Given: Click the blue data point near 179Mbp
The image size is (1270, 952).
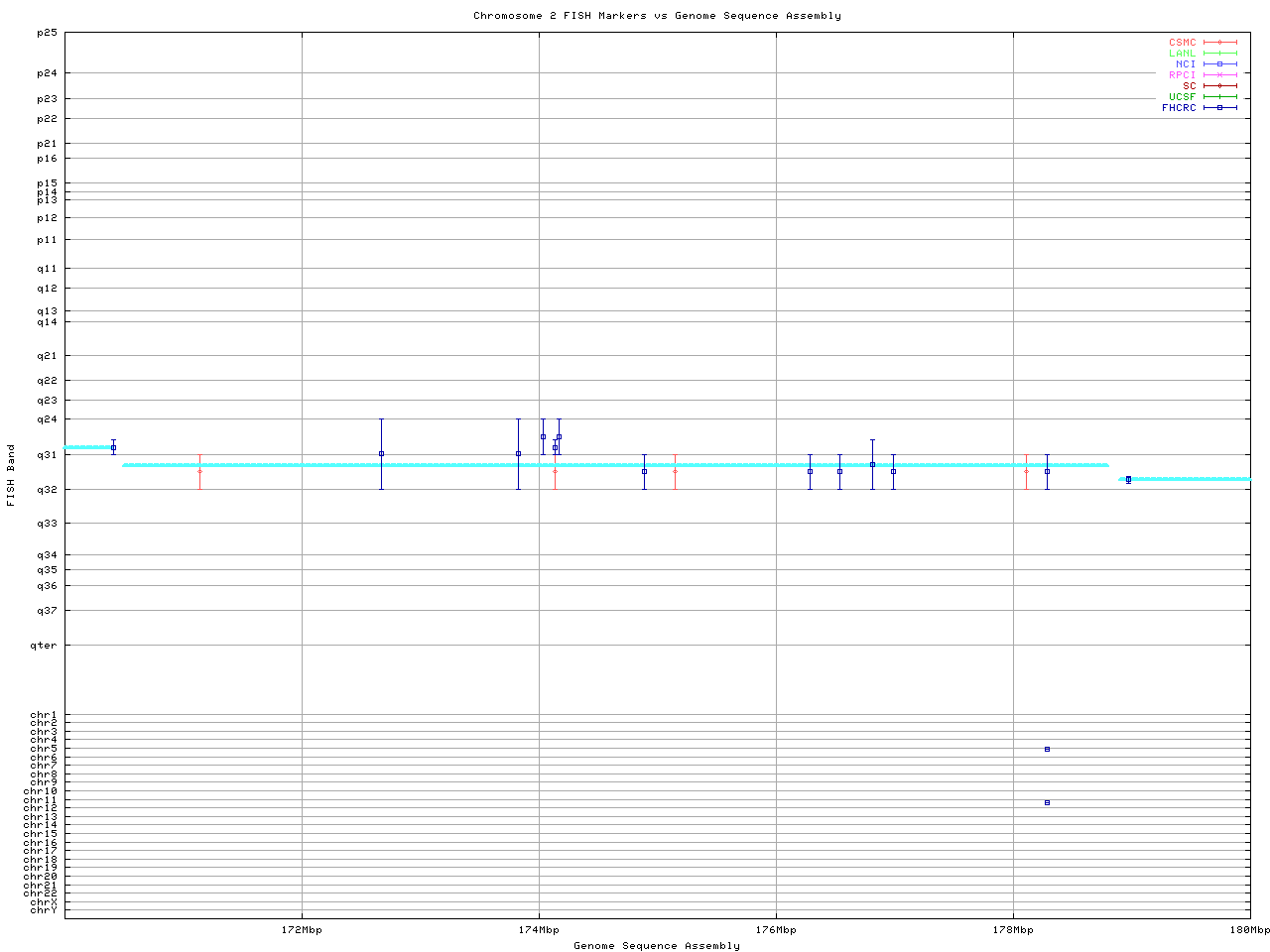Looking at the screenshot, I should tap(1128, 479).
